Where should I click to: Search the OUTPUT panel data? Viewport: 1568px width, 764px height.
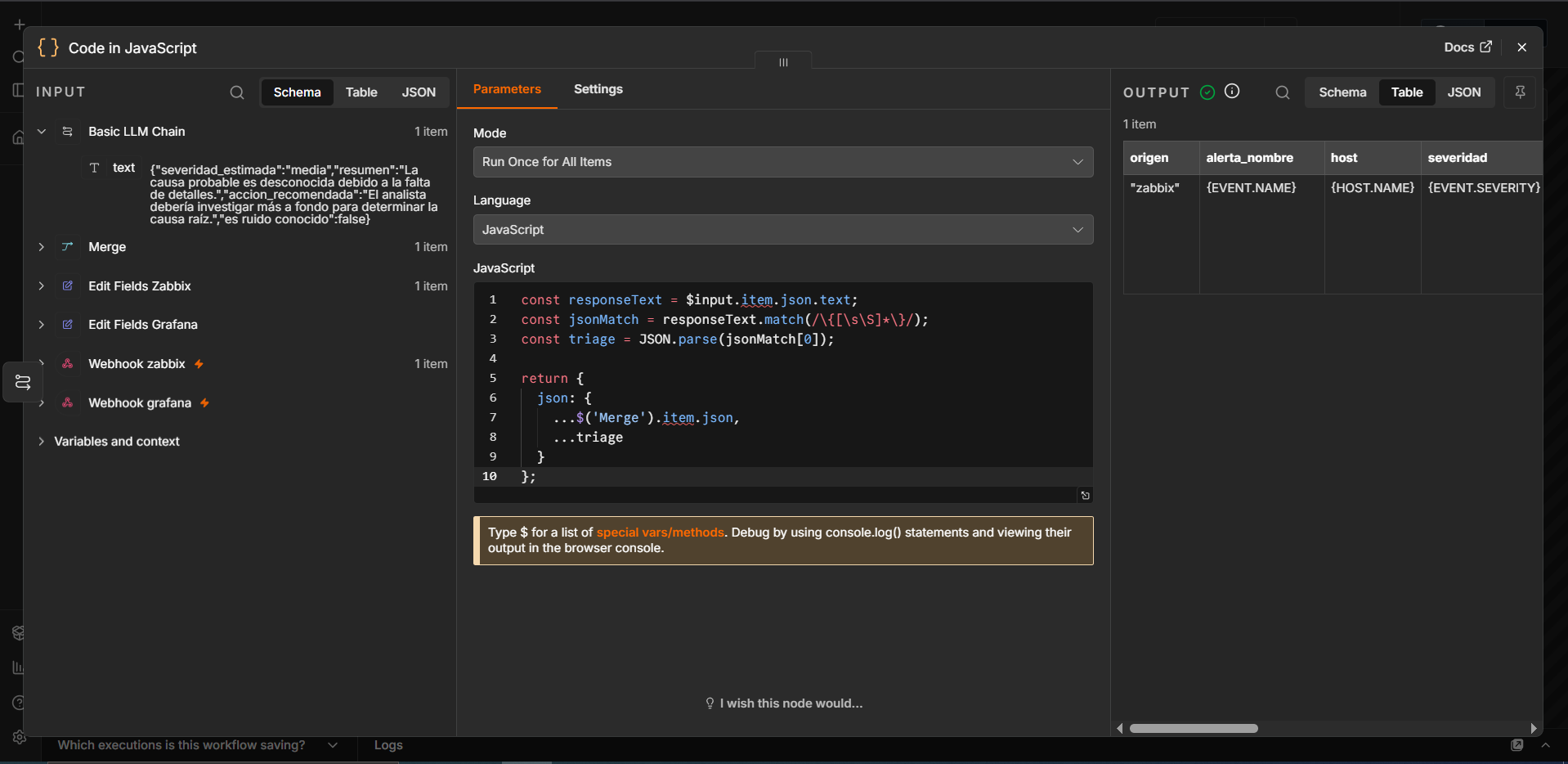(x=1283, y=92)
